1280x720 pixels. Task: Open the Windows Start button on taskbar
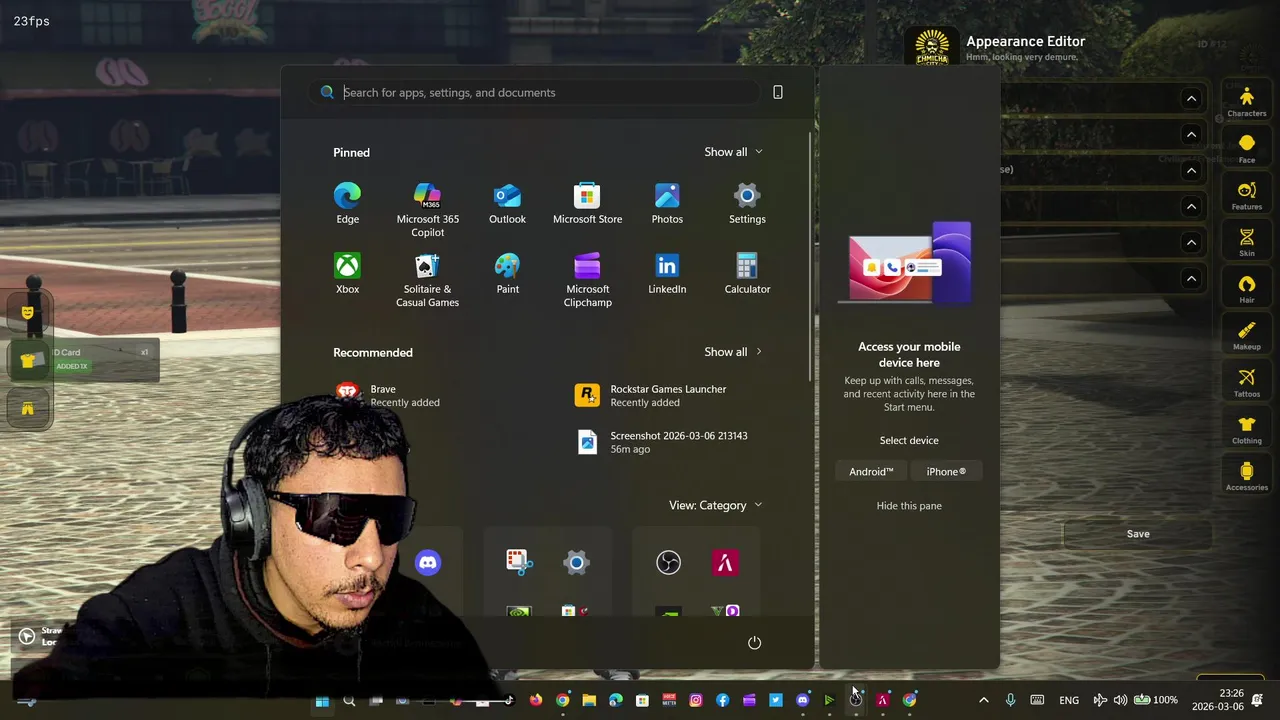[x=322, y=701]
